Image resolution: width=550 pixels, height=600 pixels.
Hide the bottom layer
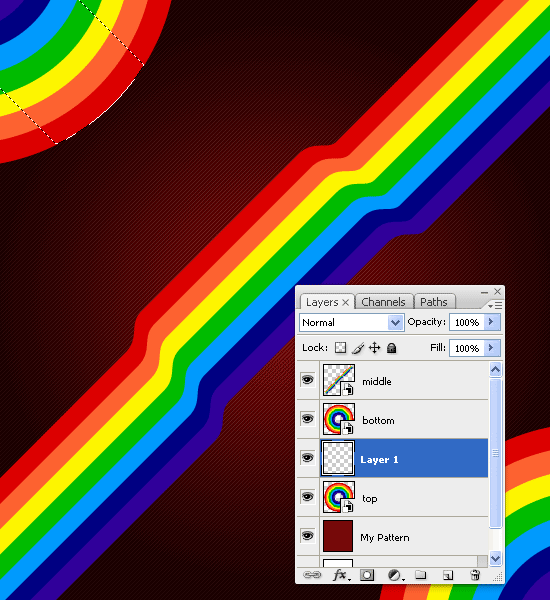pos(307,419)
